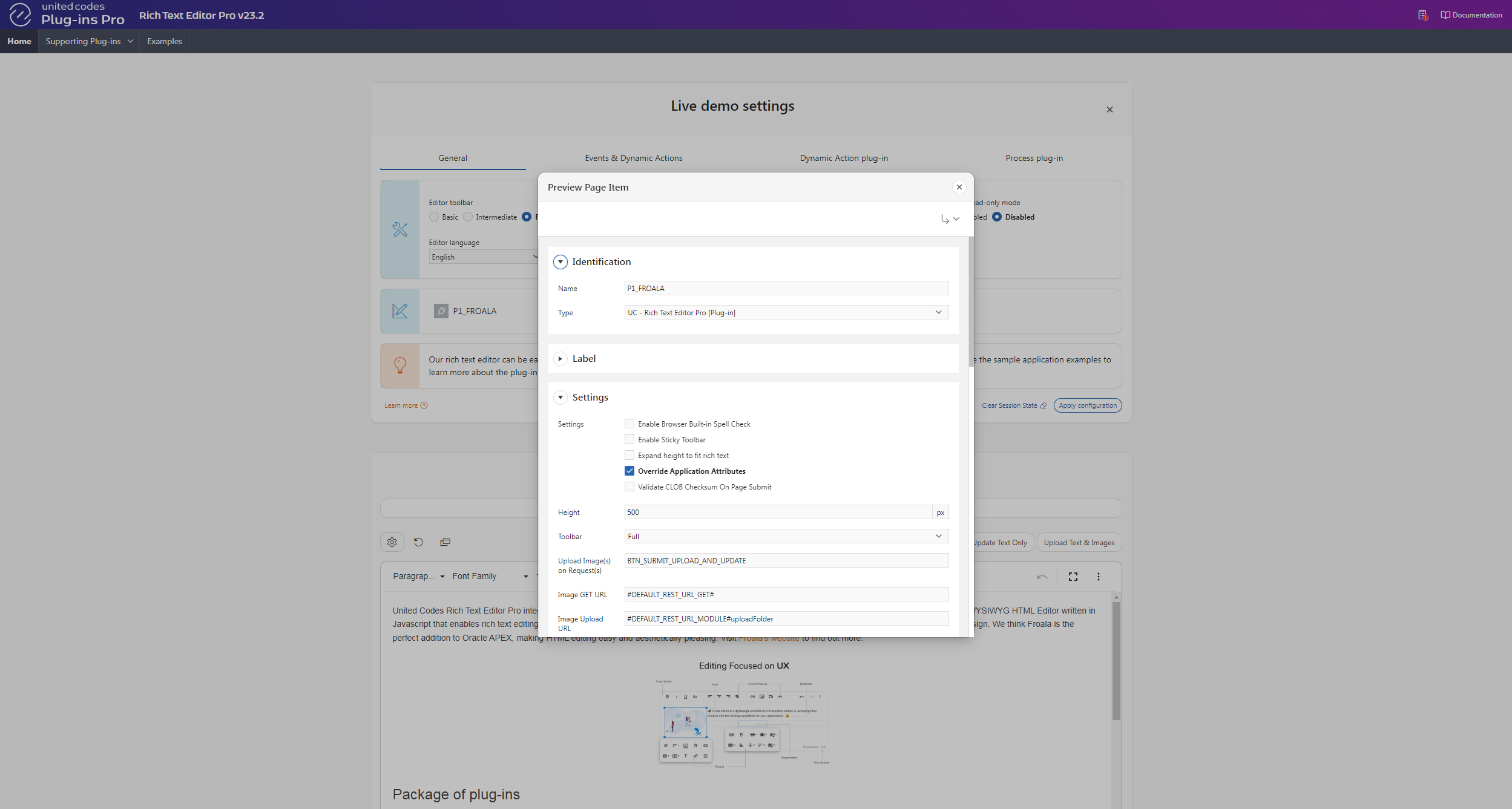Uncheck Override Application Attributes
The height and width of the screenshot is (809, 1512).
point(629,471)
